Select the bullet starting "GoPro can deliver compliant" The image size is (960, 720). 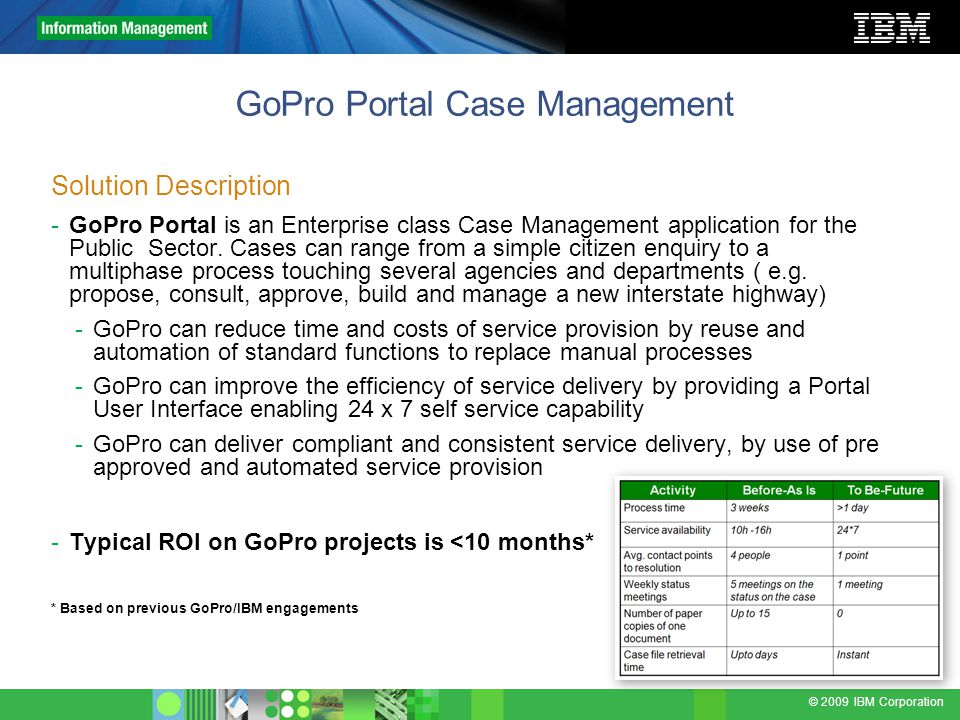[x=486, y=455]
